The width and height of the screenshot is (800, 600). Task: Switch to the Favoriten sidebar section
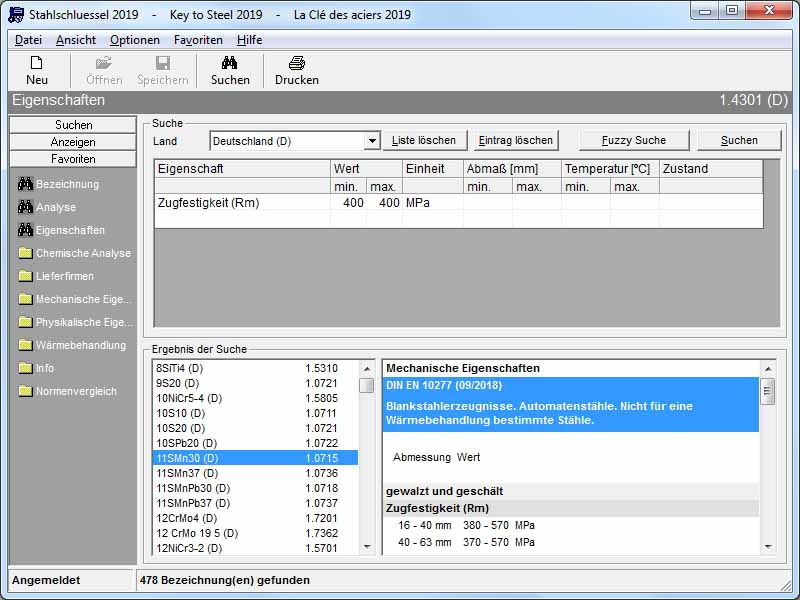point(73,159)
